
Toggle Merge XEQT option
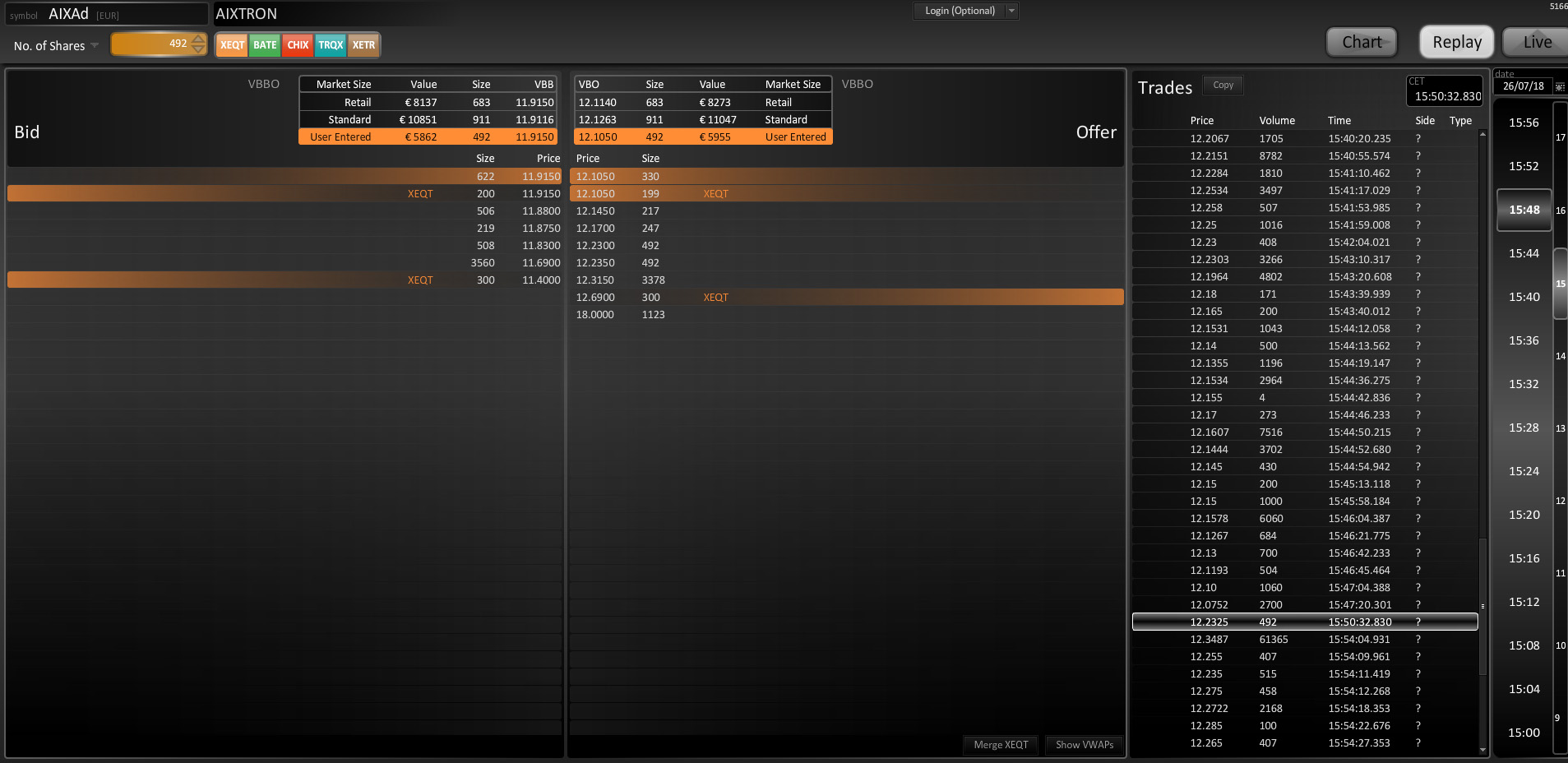tap(1001, 745)
